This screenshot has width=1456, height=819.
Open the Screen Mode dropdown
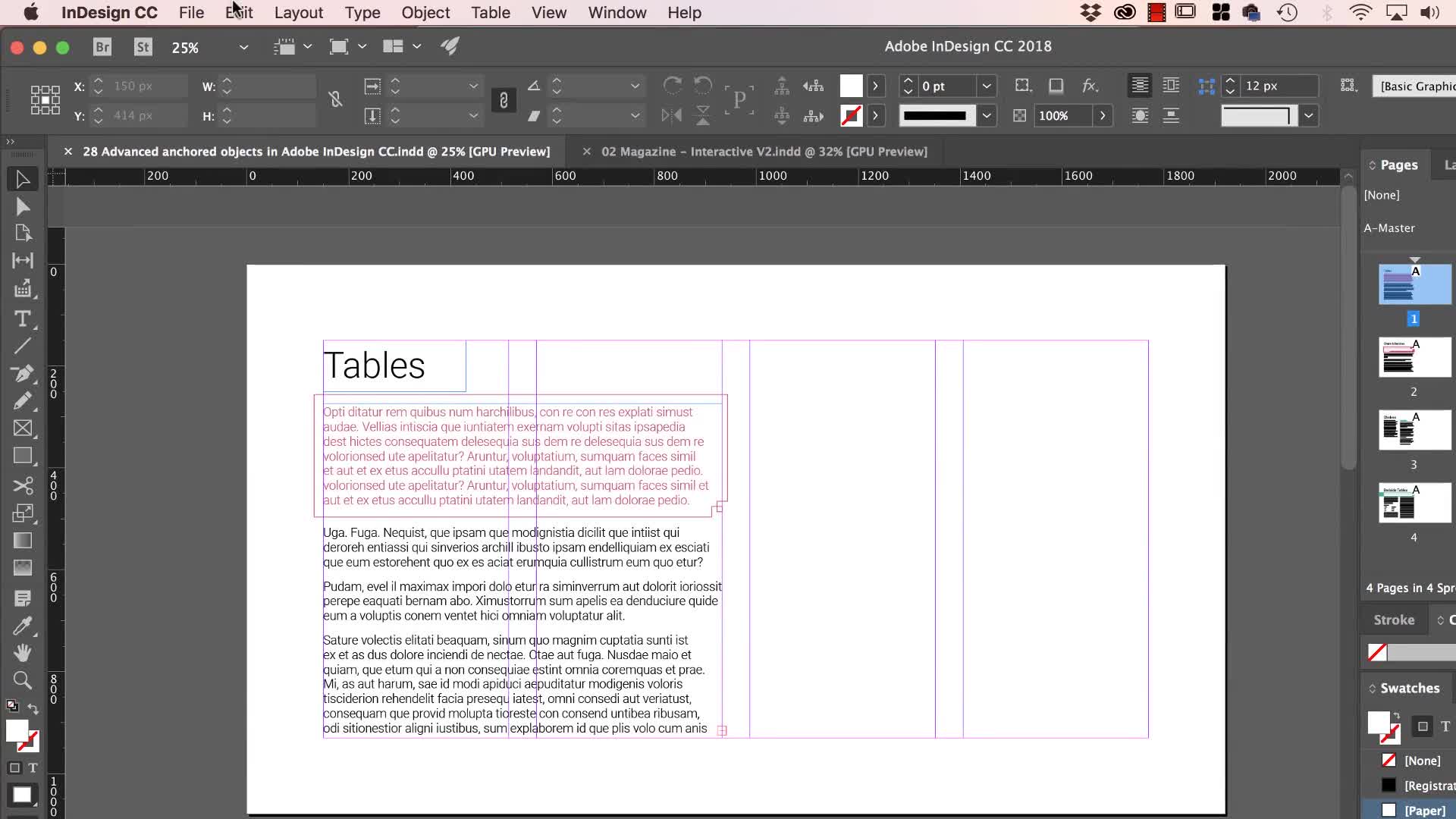point(362,46)
